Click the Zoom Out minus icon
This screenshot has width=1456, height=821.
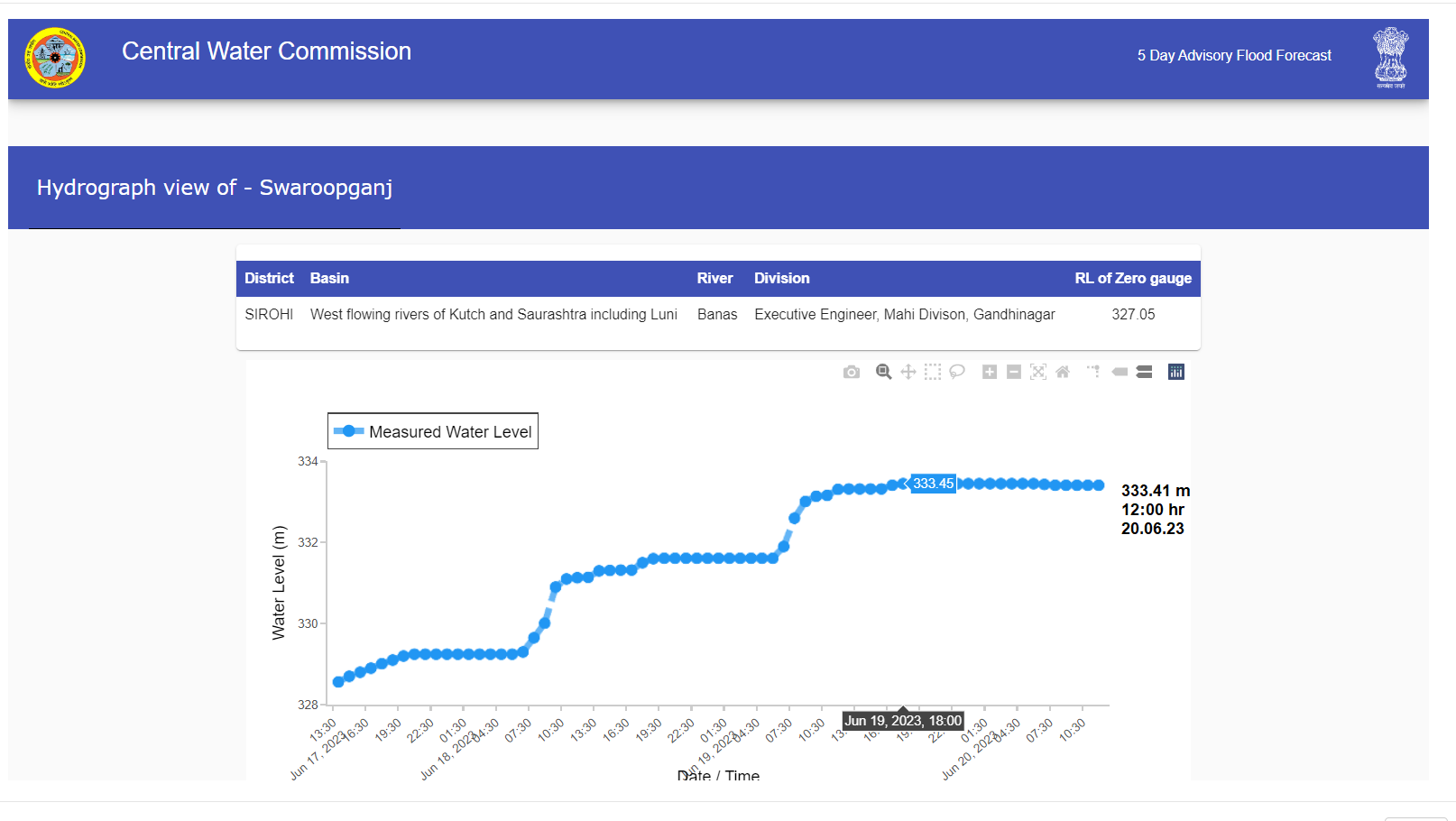(x=1014, y=373)
